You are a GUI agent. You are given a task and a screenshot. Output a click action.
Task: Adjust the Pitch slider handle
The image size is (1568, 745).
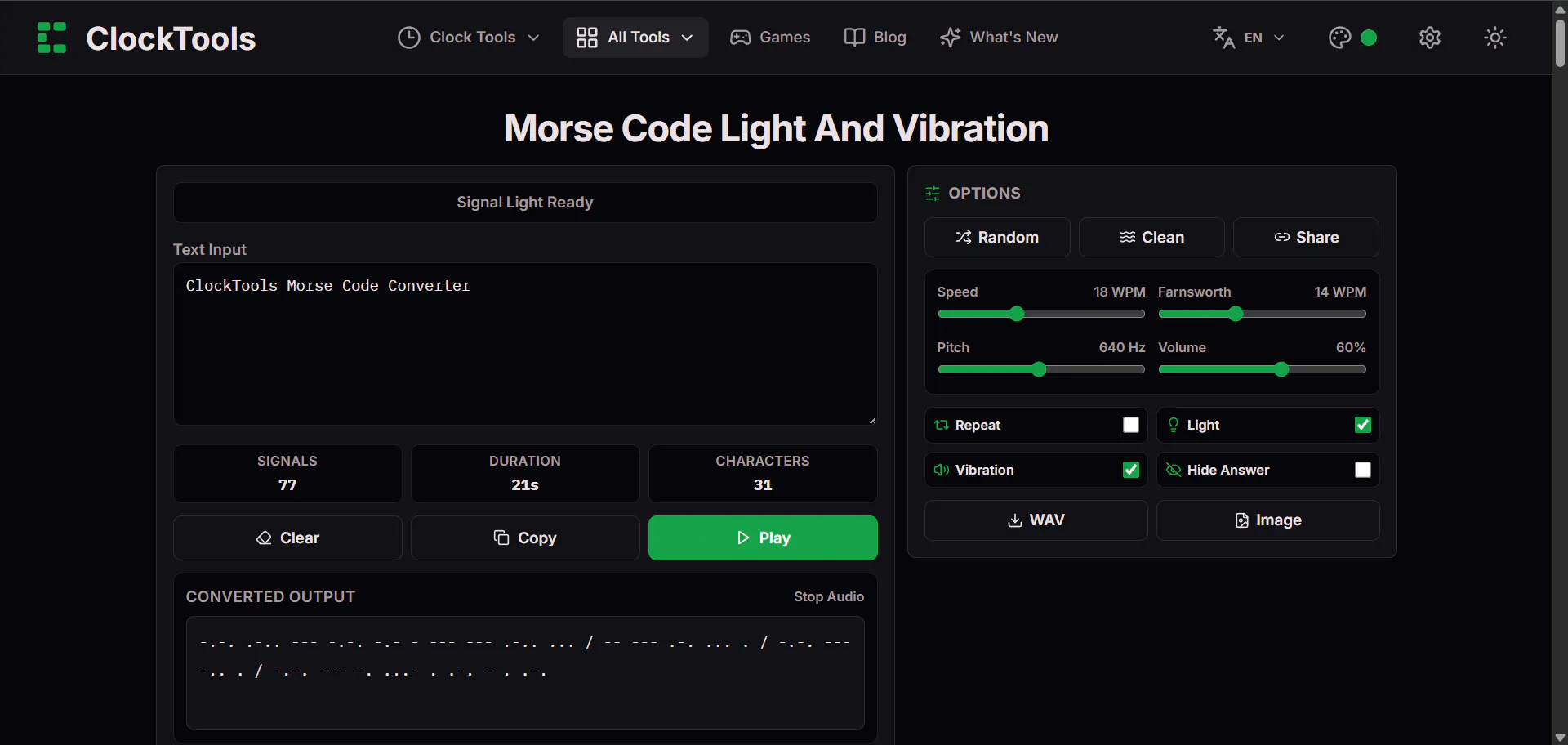click(1039, 369)
